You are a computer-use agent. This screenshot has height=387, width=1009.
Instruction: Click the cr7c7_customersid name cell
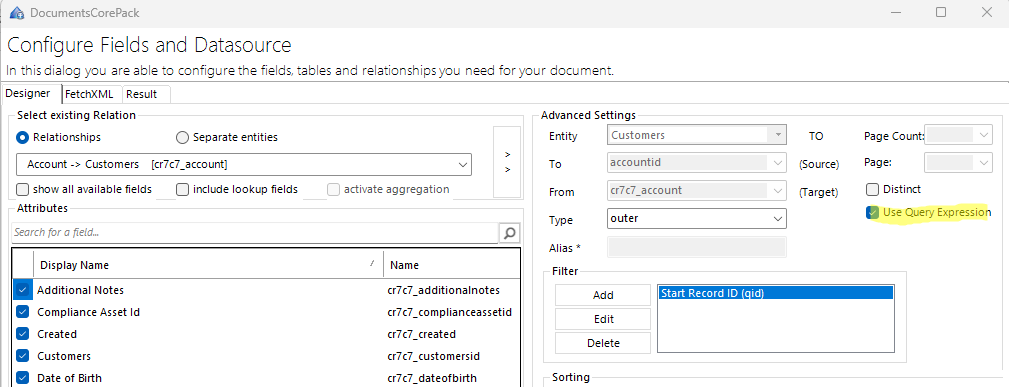[x=434, y=356]
